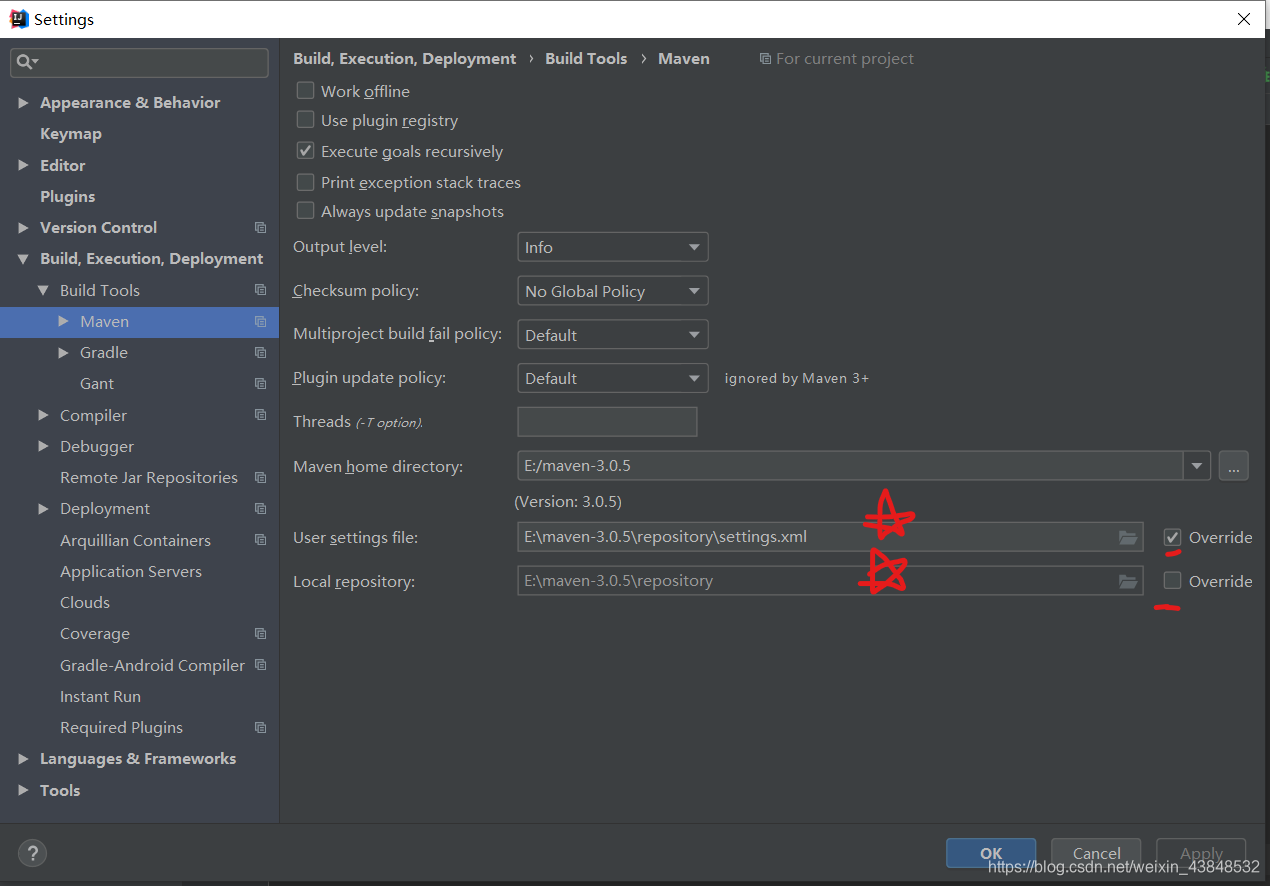Viewport: 1270px width, 886px height.
Task: Click the project-level icon beside Gradle
Action: (x=260, y=353)
